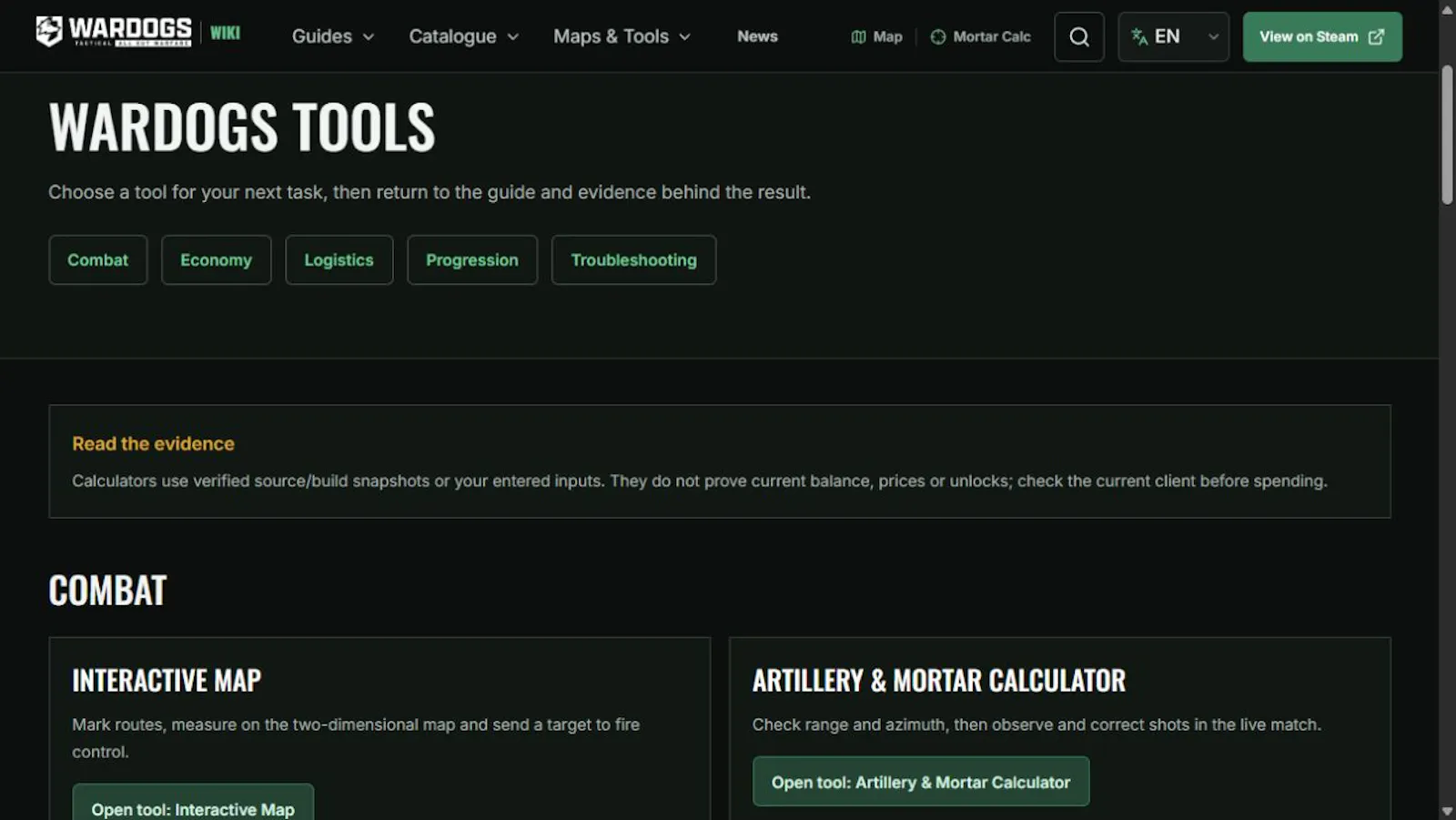This screenshot has height=820, width=1456.
Task: Open the search magnifier icon
Action: [x=1079, y=36]
